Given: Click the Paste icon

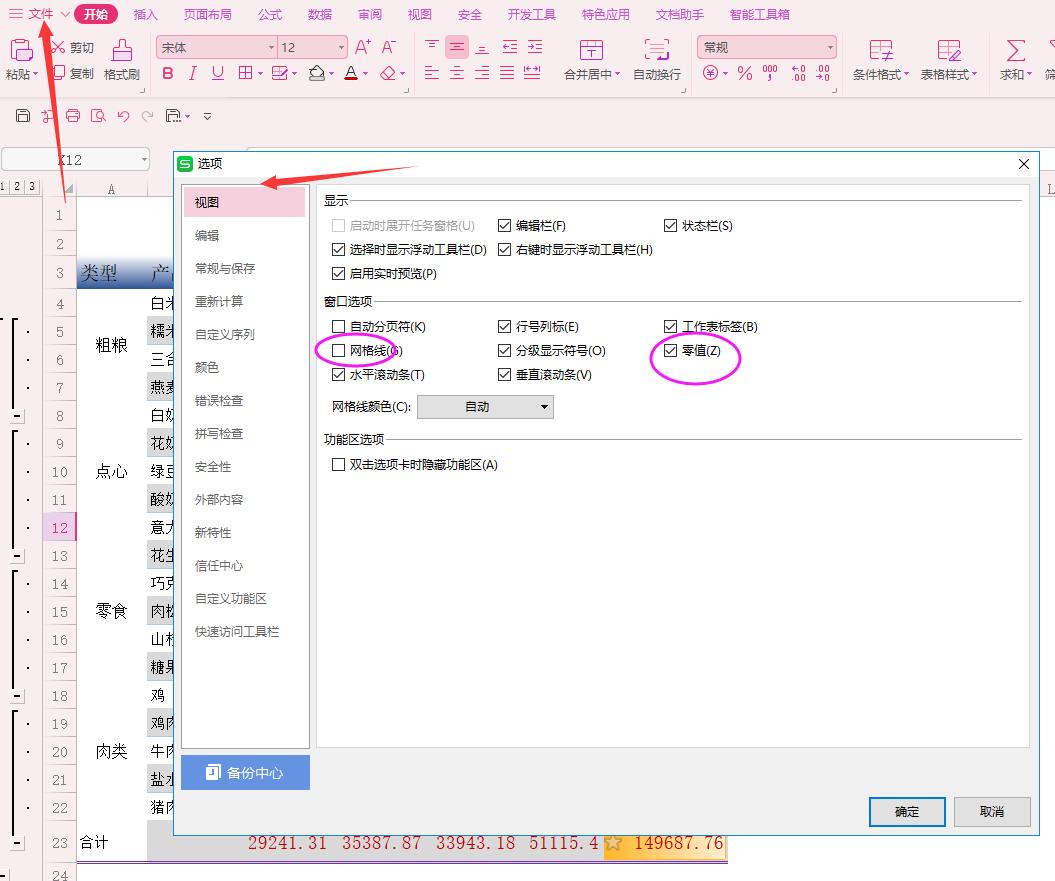Looking at the screenshot, I should (x=20, y=49).
